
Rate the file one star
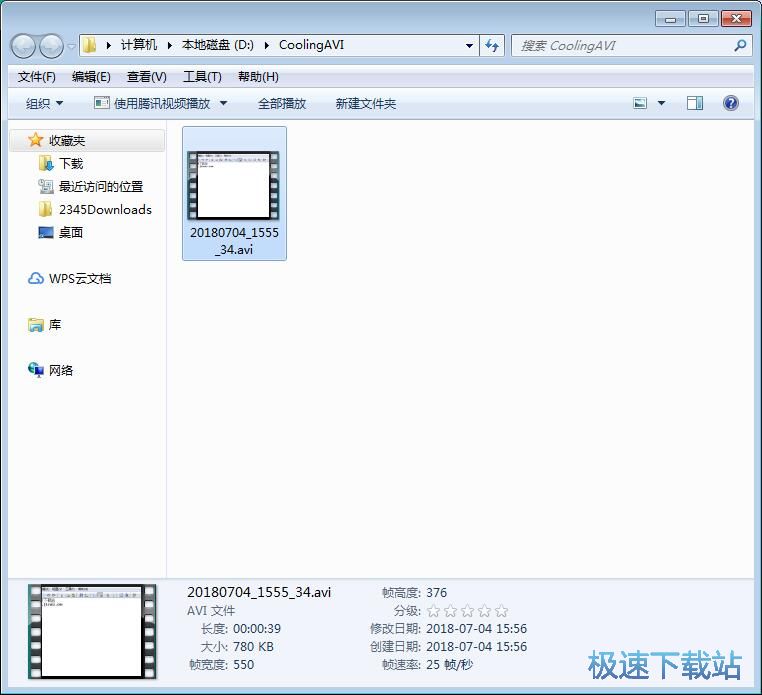(433, 610)
